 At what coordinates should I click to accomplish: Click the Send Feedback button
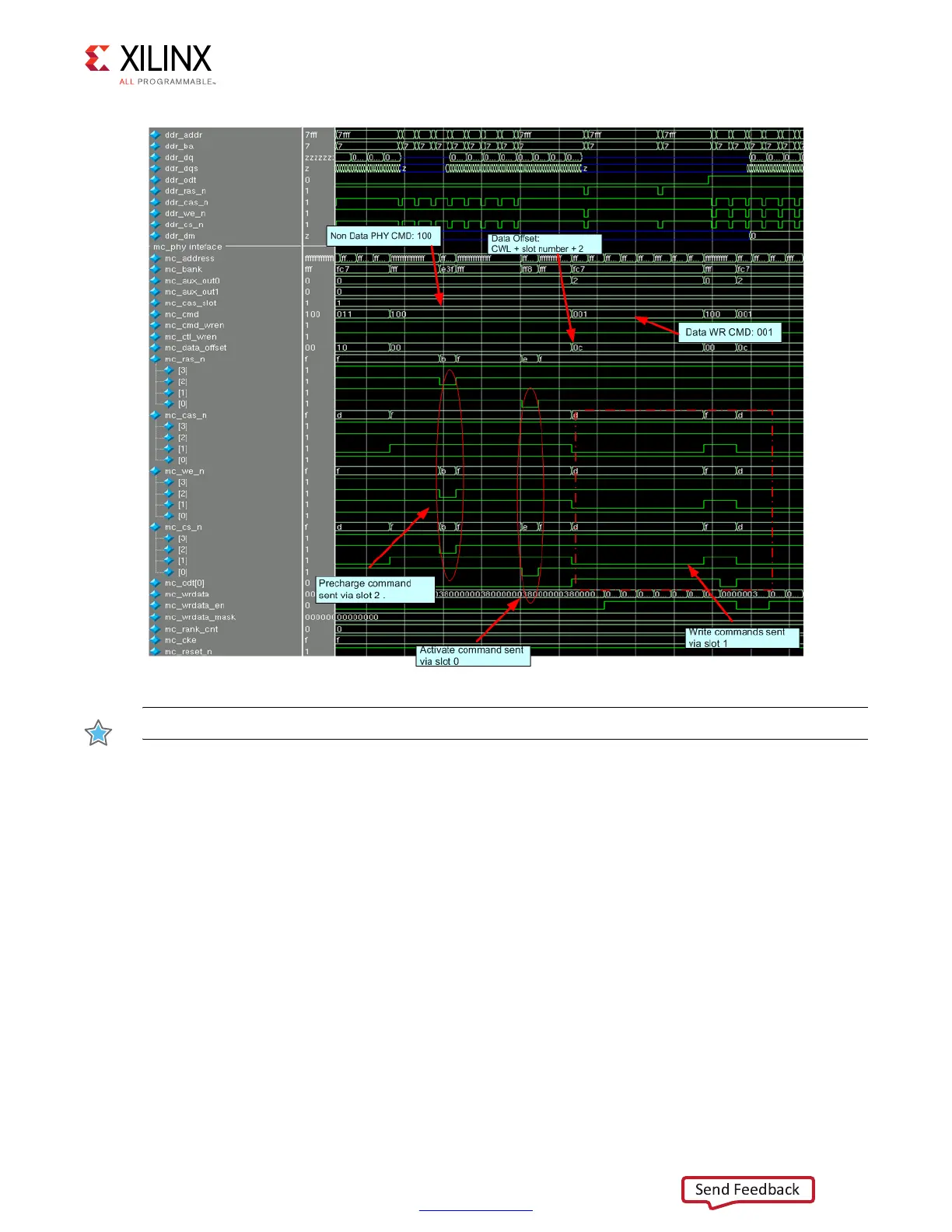(747, 1190)
